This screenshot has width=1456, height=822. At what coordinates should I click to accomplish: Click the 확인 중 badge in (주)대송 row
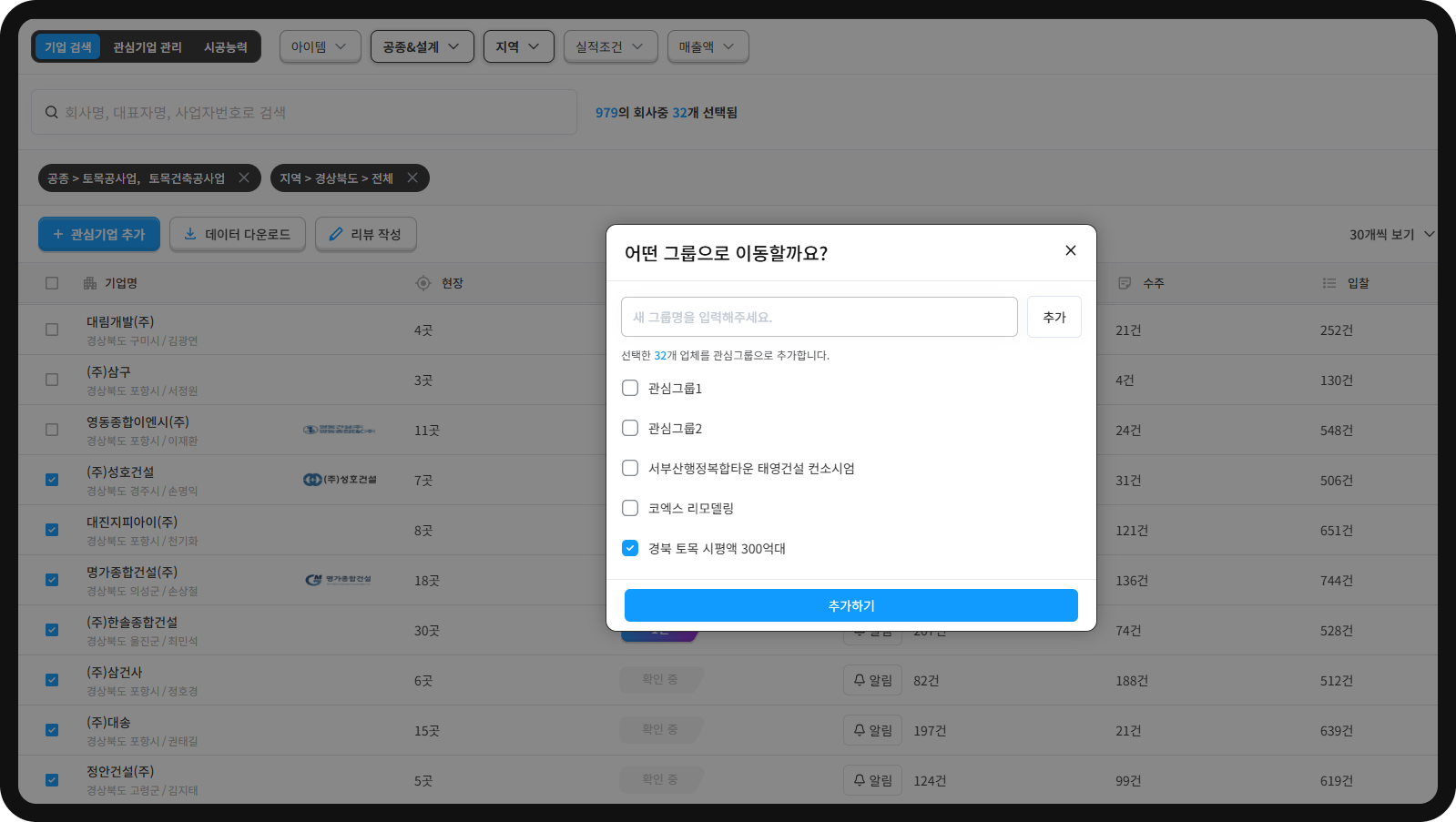[660, 729]
